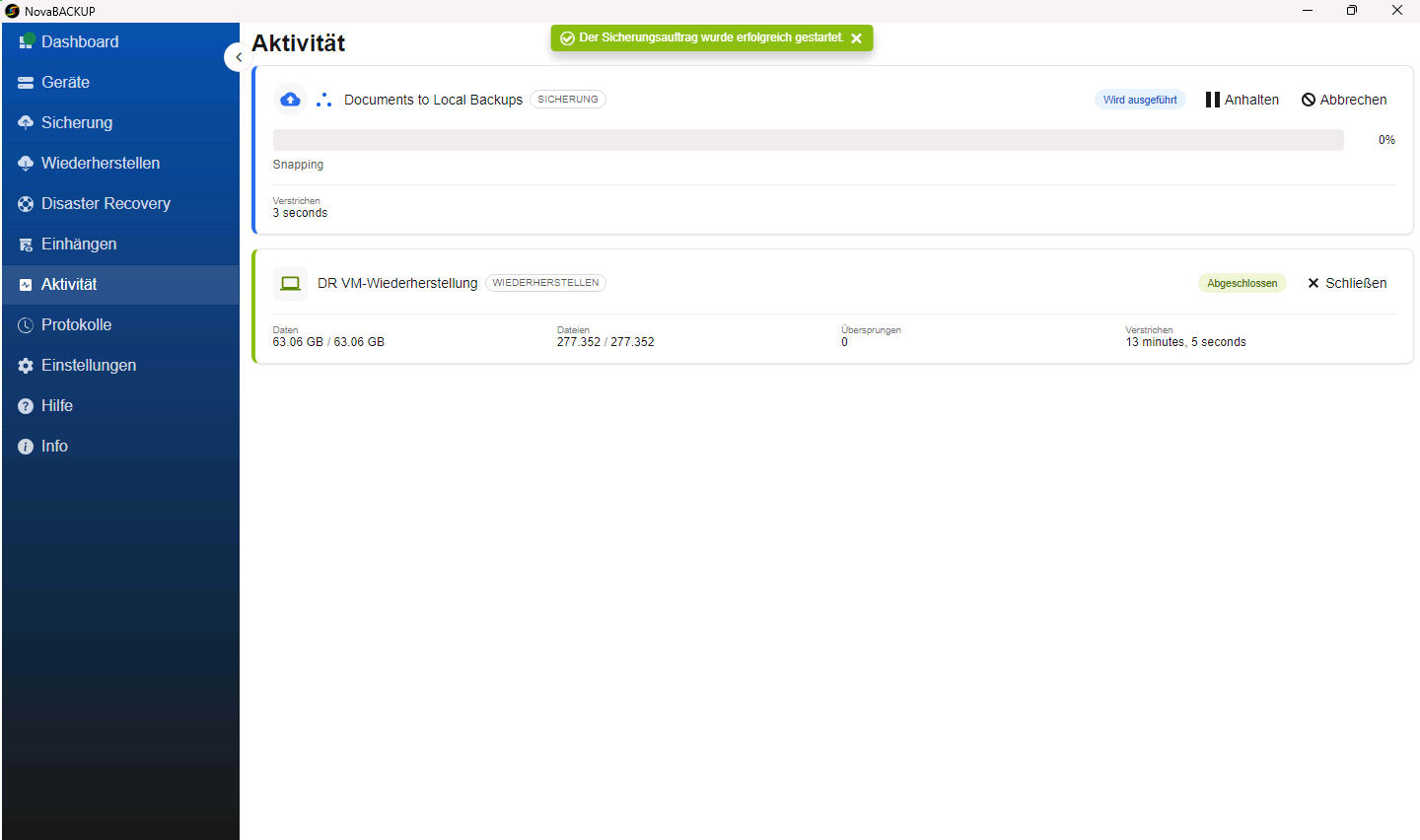
Task: Click the 0% progress percentage
Action: pos(1386,140)
